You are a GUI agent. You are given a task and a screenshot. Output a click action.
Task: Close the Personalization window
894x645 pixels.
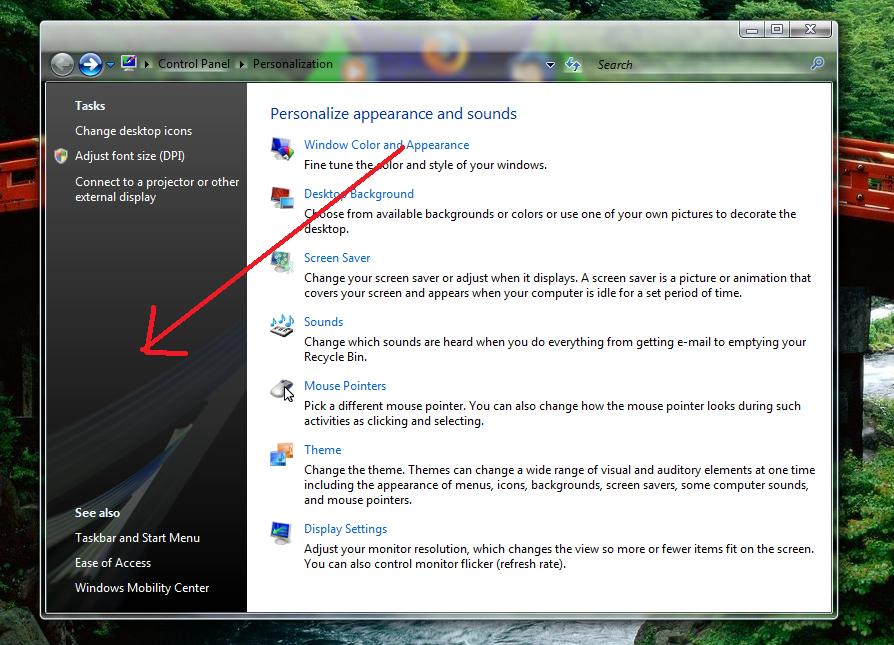click(810, 30)
